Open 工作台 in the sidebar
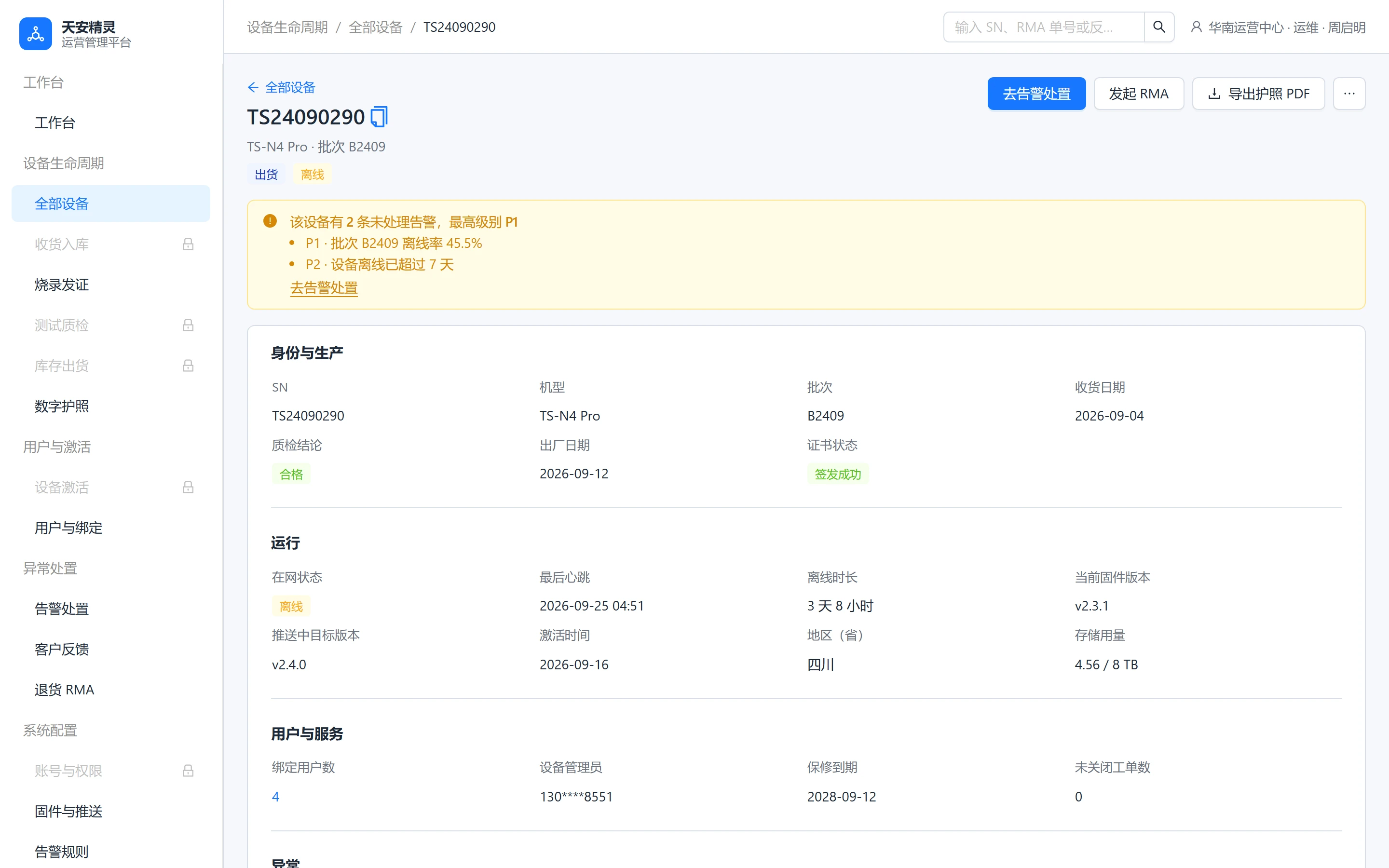The height and width of the screenshot is (868, 1389). [111, 122]
